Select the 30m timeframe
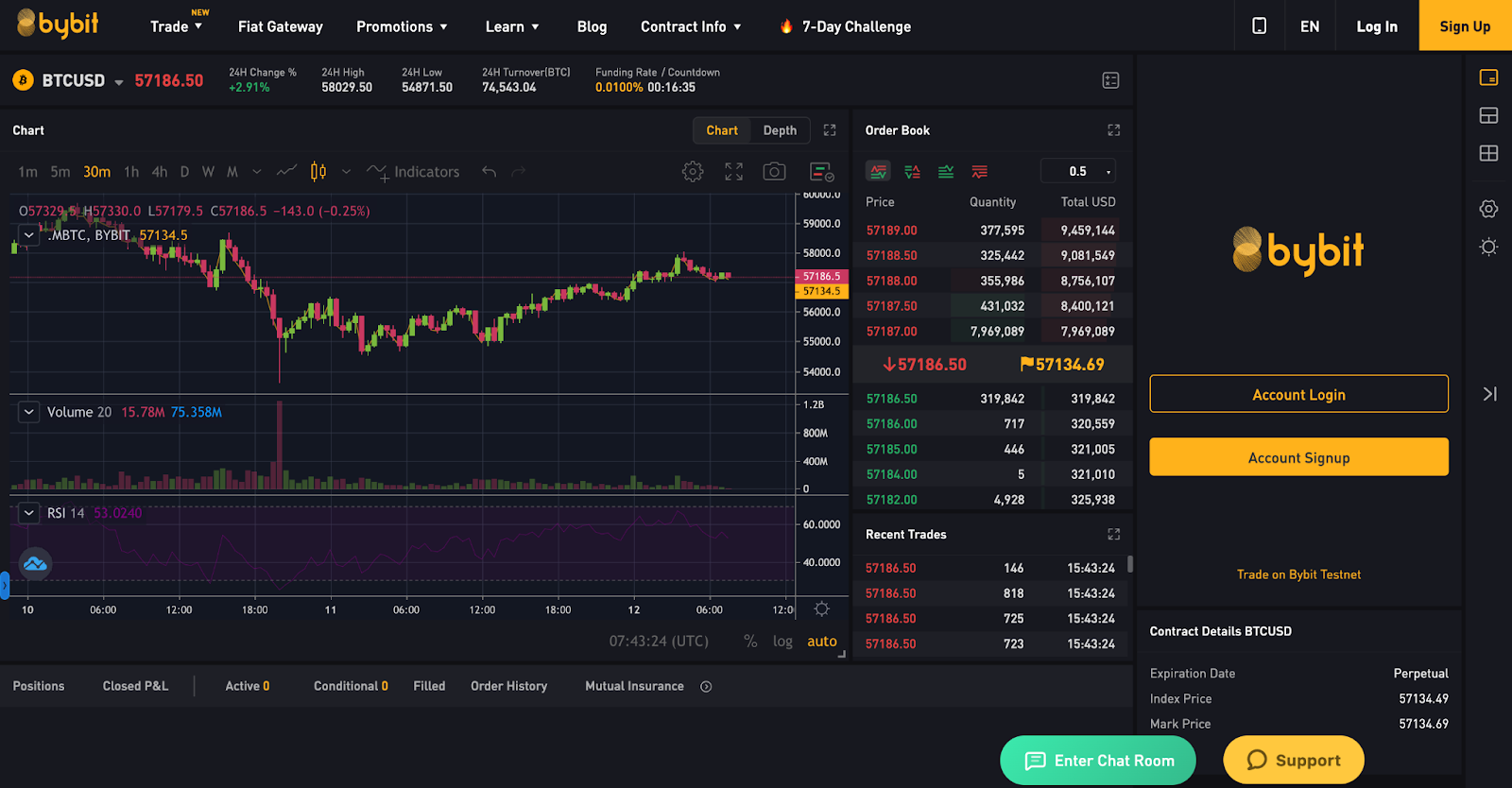The height and width of the screenshot is (788, 1512). coord(96,172)
